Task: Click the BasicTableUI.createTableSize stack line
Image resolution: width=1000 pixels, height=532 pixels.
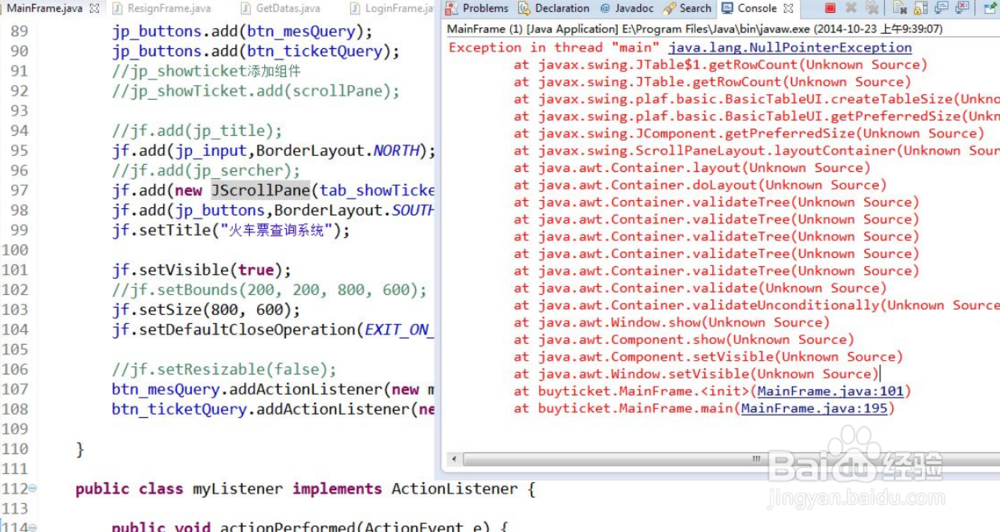Action: (756, 99)
